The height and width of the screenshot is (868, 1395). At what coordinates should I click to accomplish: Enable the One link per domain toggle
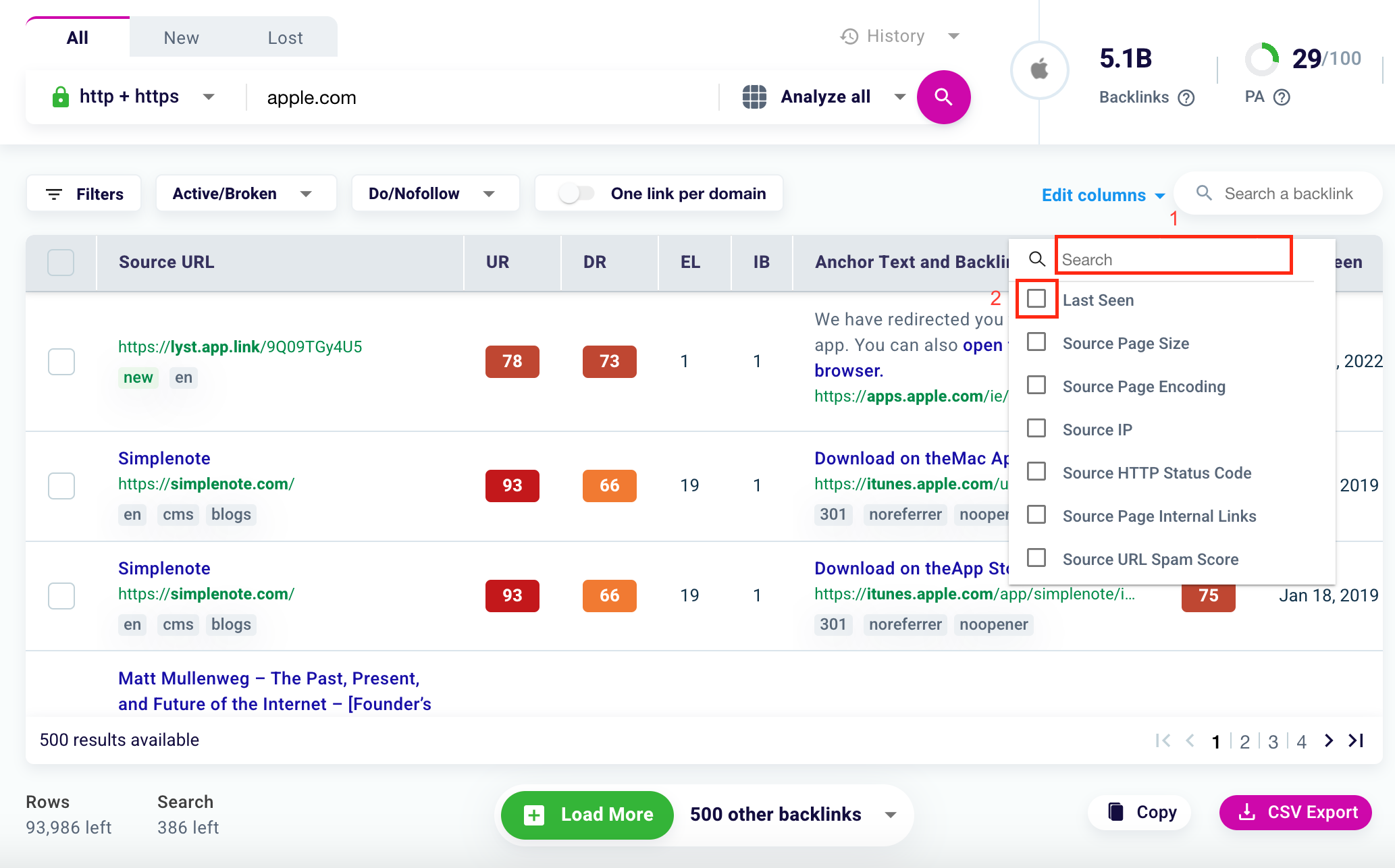(x=575, y=194)
